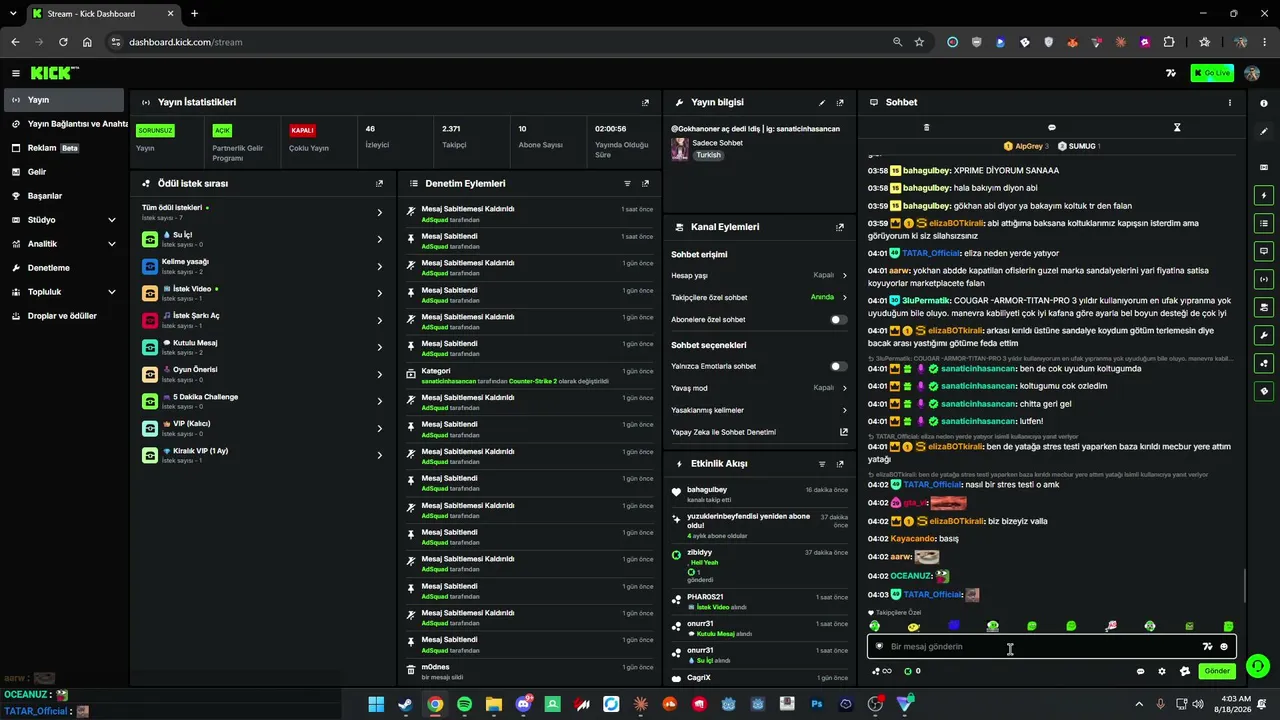
Task: Open the Spotify taskbar icon
Action: coord(464,705)
